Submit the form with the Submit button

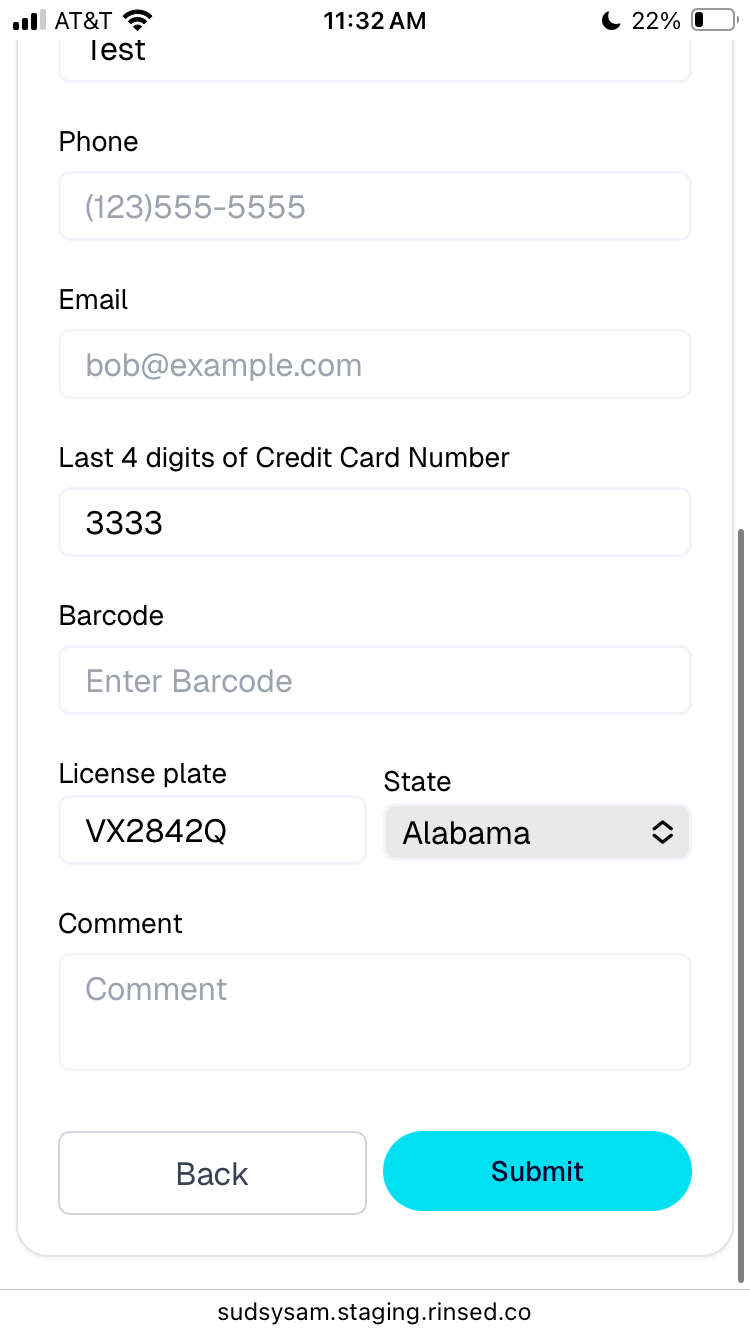(x=537, y=1171)
